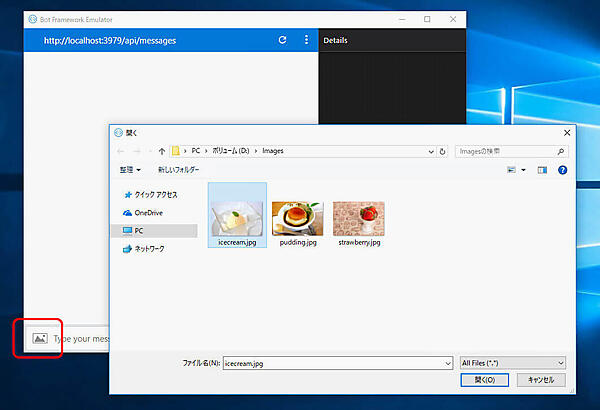Select the strawberry.jpg thumbnail
The image size is (600, 410).
click(x=358, y=218)
